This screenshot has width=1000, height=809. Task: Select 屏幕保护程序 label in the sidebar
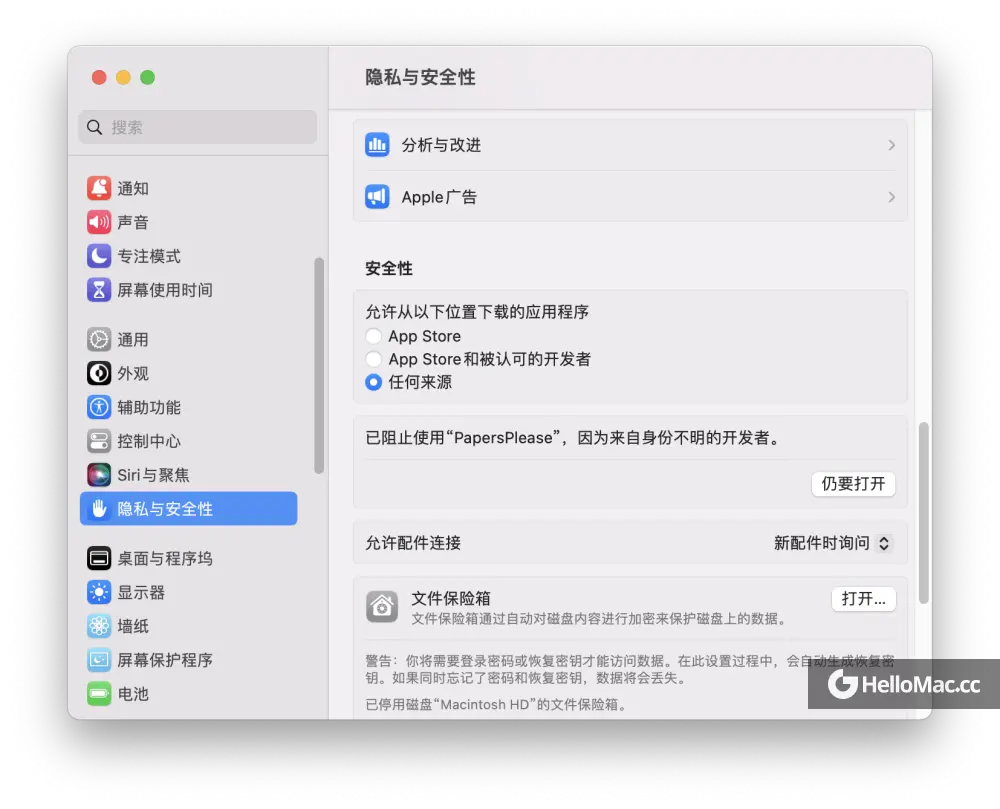point(165,660)
